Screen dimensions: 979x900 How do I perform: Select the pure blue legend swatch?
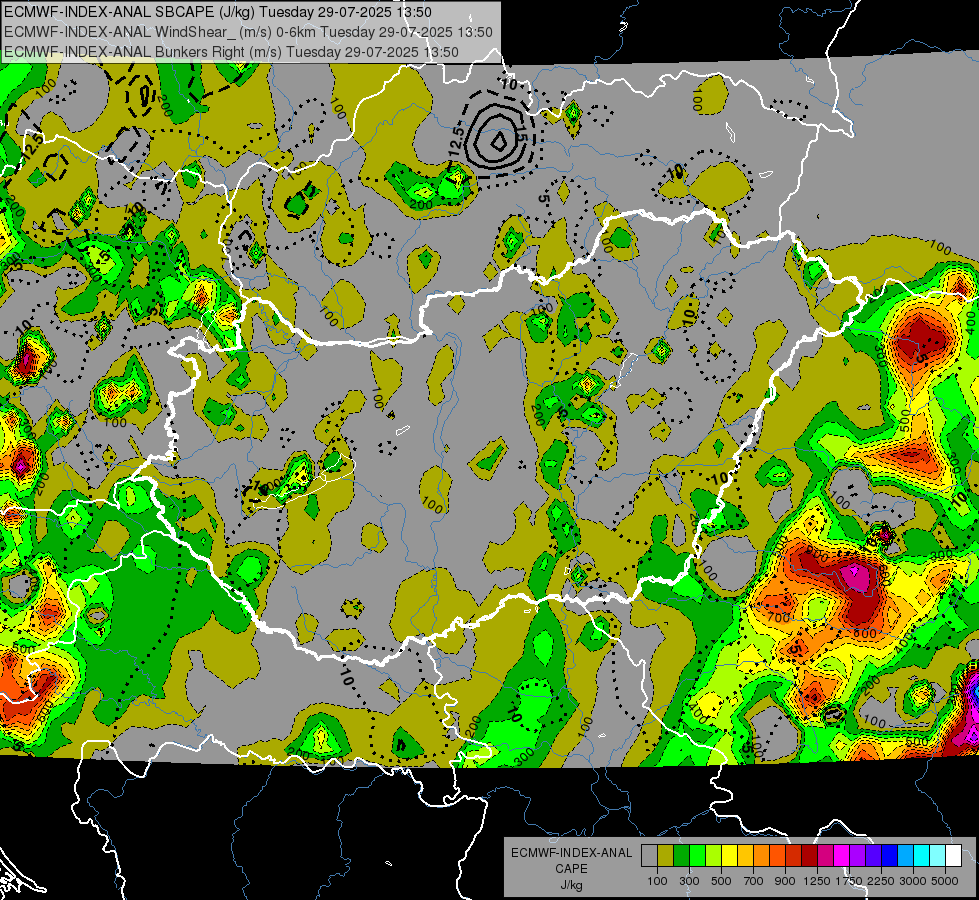click(x=889, y=856)
